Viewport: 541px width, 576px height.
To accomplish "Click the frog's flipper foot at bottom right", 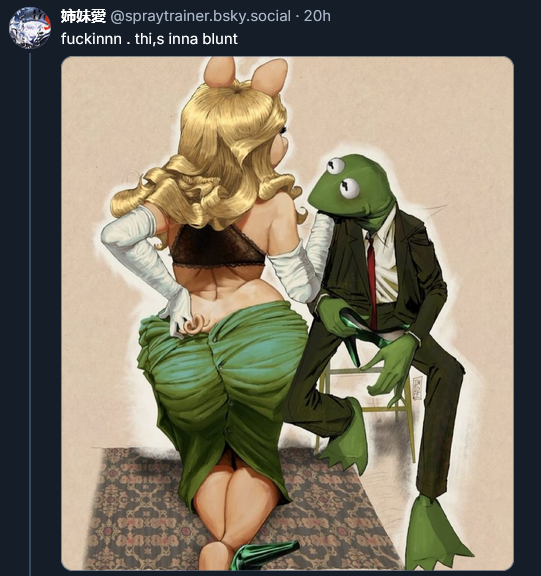I will (x=437, y=534).
